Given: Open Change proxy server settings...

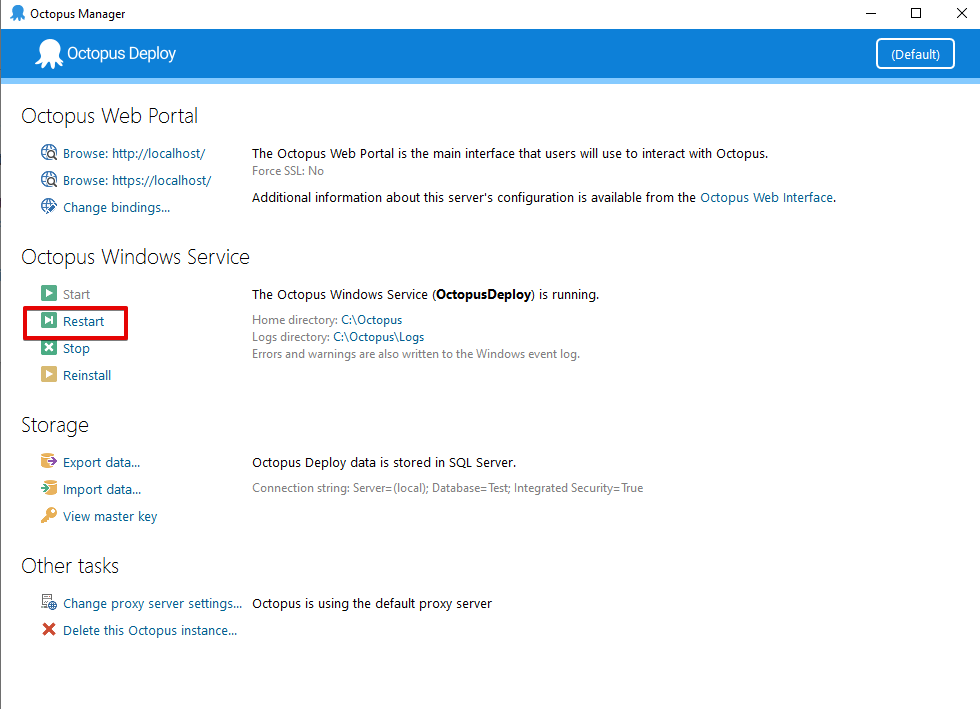Looking at the screenshot, I should click(x=152, y=603).
